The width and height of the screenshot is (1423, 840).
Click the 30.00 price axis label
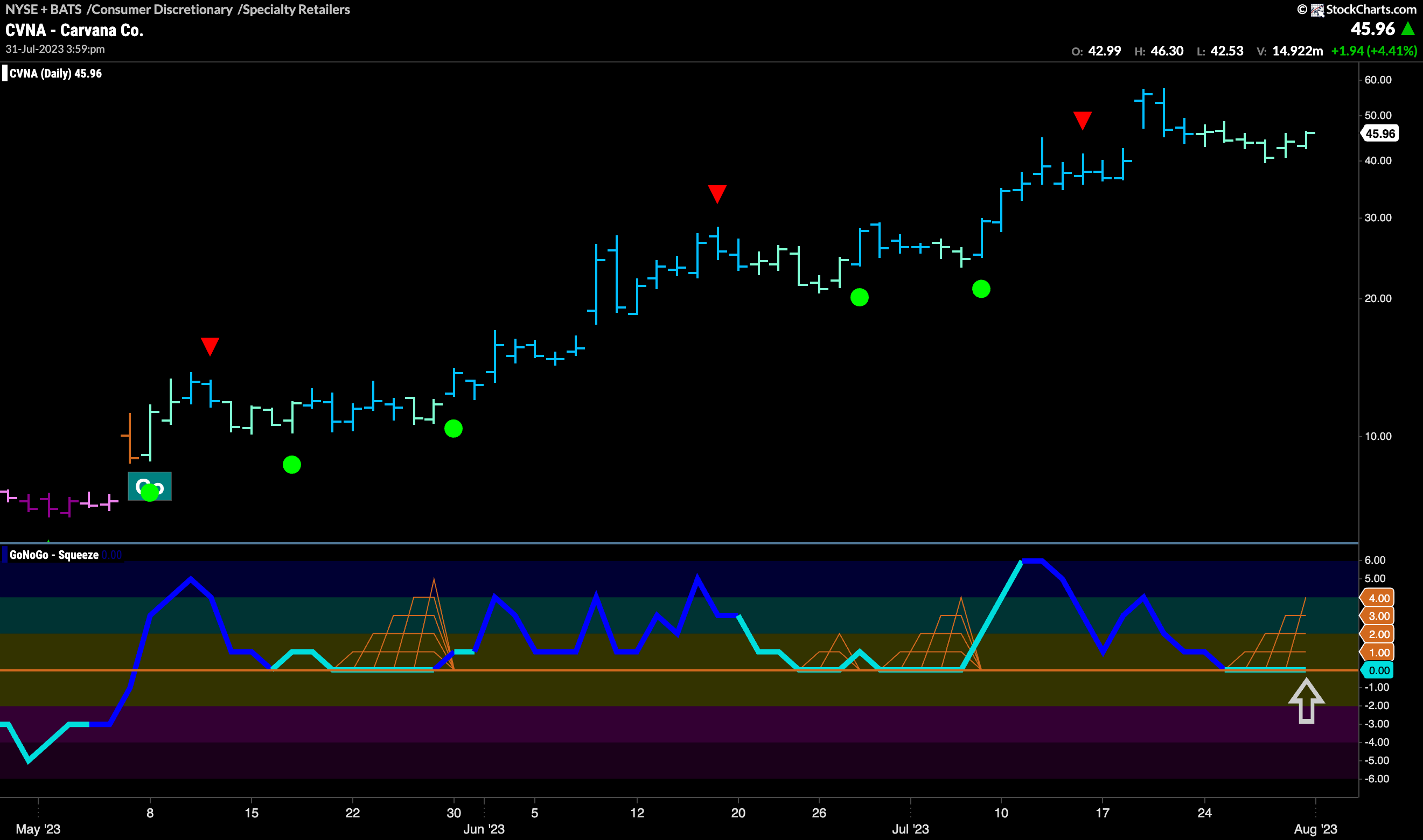(1378, 218)
